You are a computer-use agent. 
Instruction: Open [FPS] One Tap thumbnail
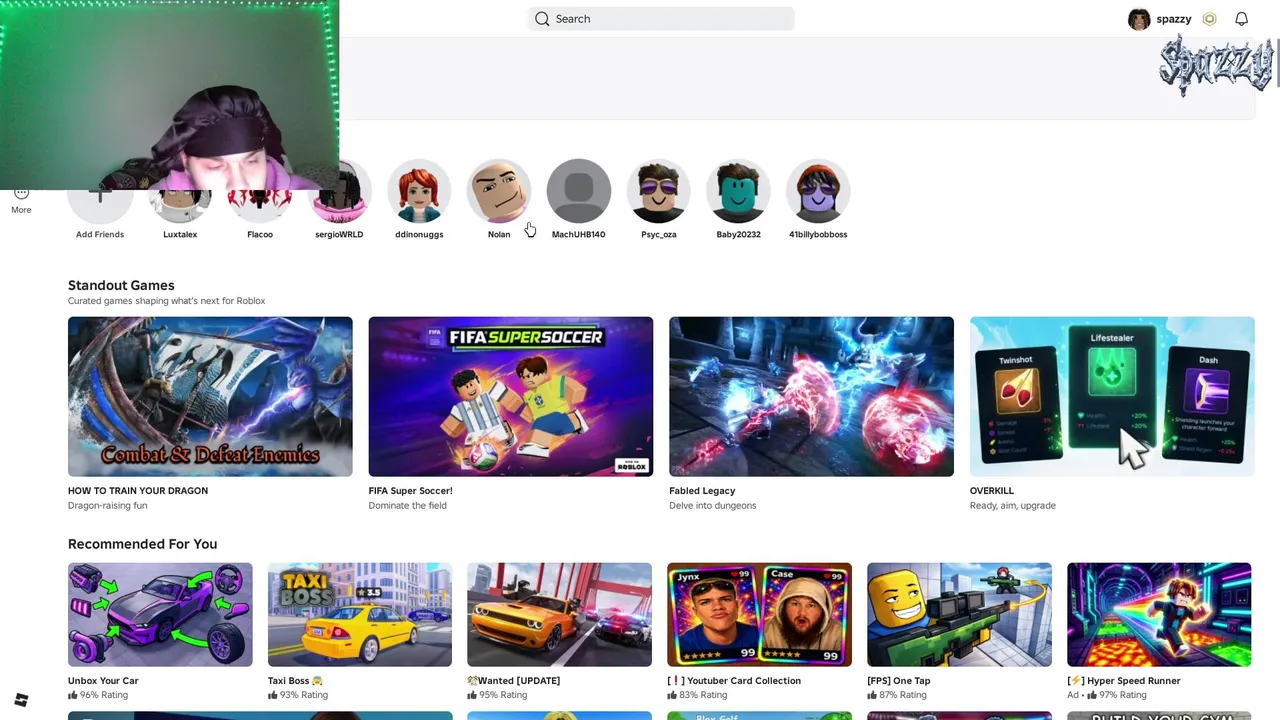pyautogui.click(x=959, y=614)
